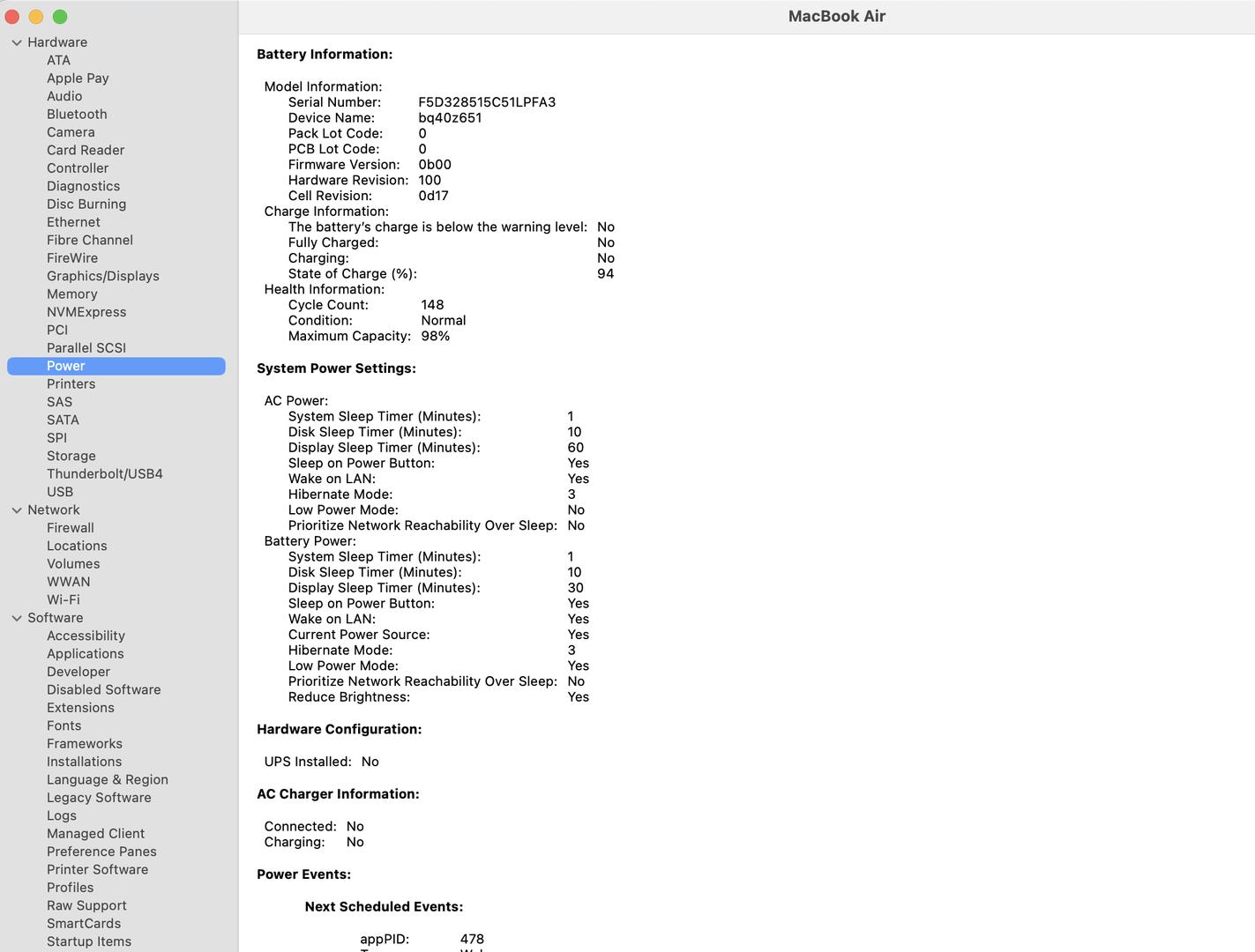This screenshot has height=952, width=1255.
Task: Collapse the Software section chevron
Action: [17, 618]
